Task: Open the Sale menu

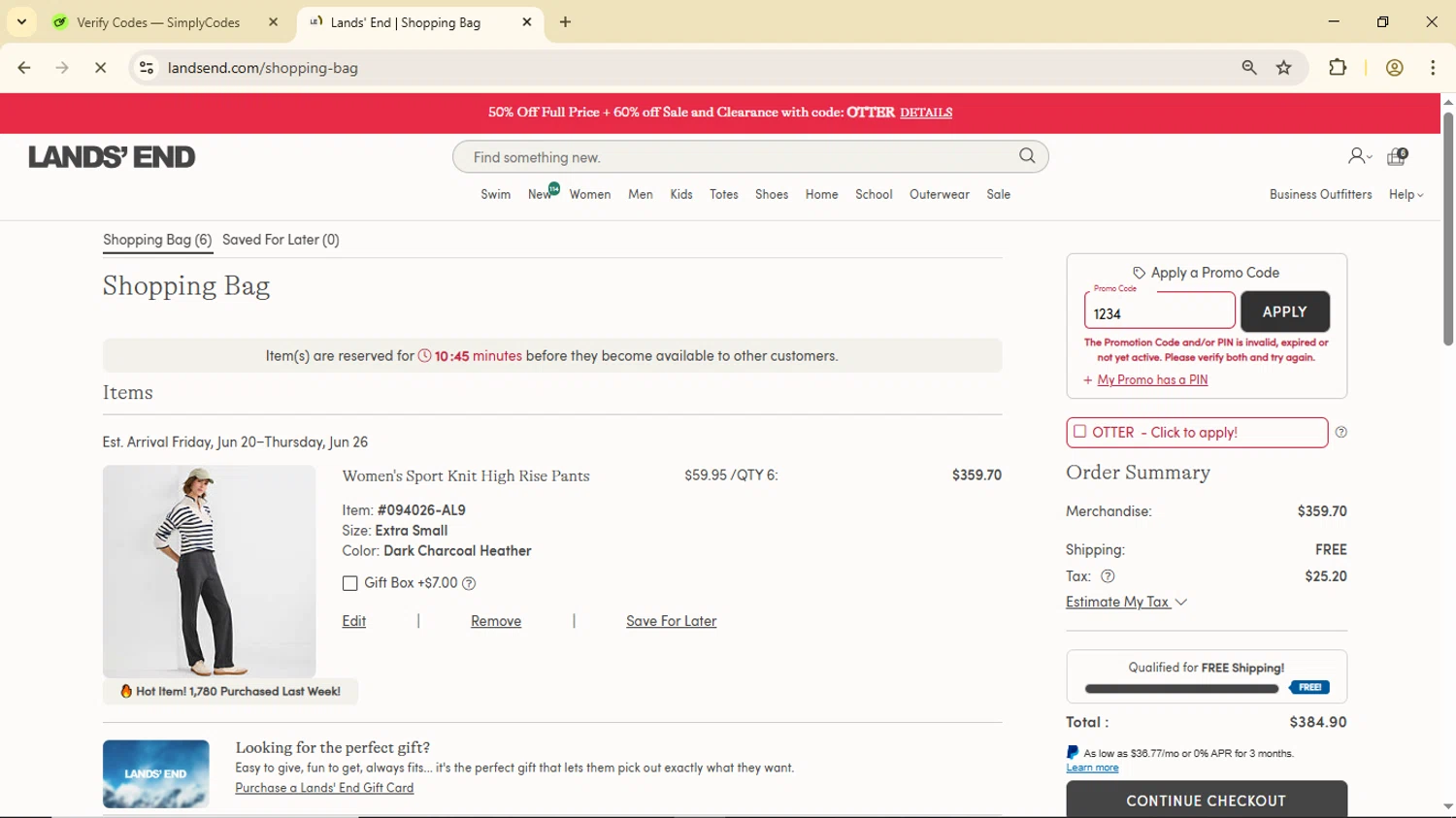Action: click(999, 195)
